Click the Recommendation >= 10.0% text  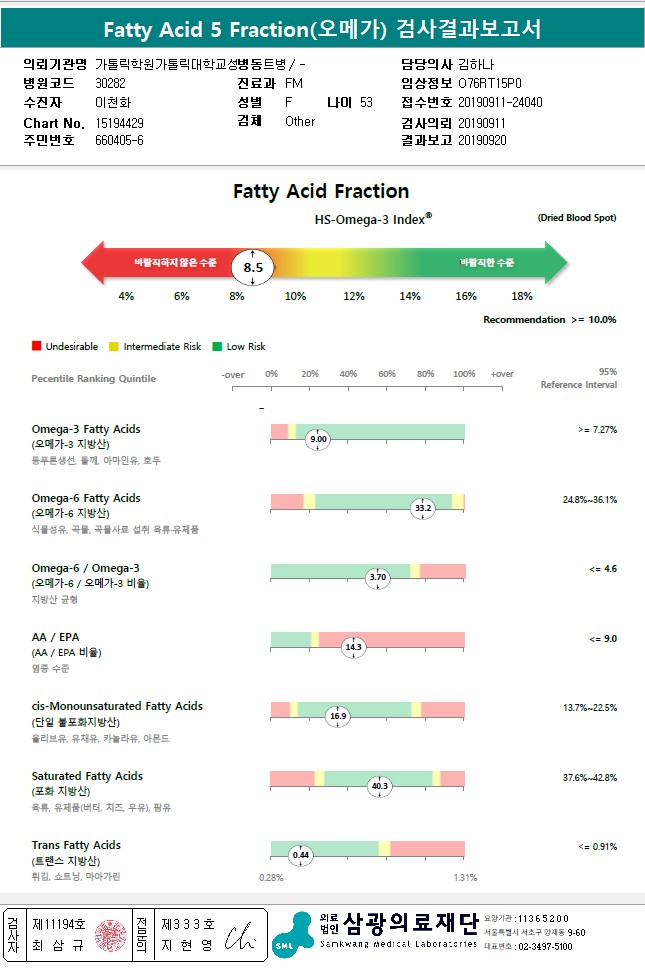tap(549, 320)
